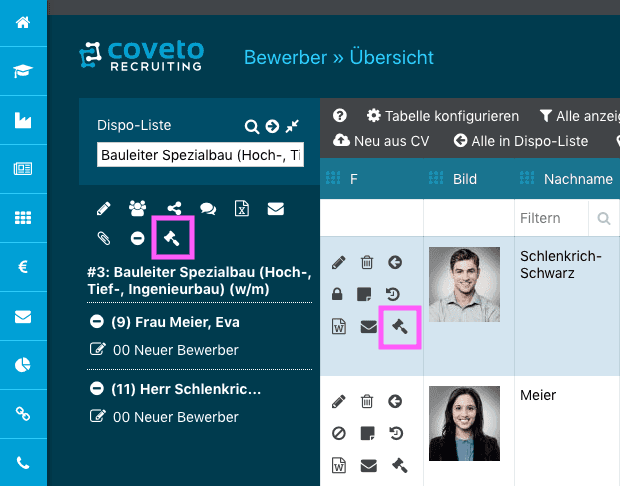620x486 pixels.
Task: Click the Bauleiter Spezialbau input field
Action: (200, 155)
